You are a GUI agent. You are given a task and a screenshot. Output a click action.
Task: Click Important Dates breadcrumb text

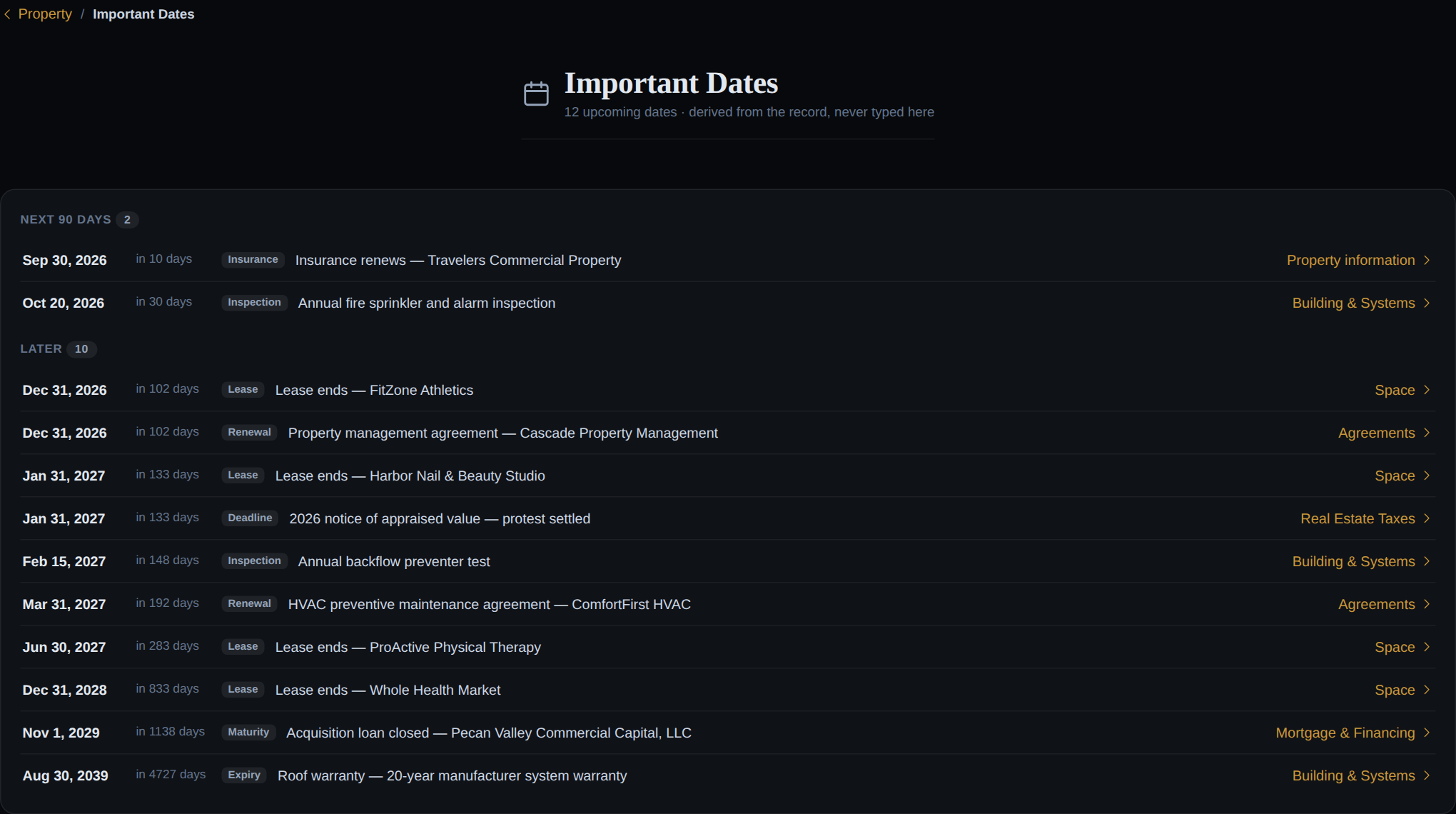[143, 14]
